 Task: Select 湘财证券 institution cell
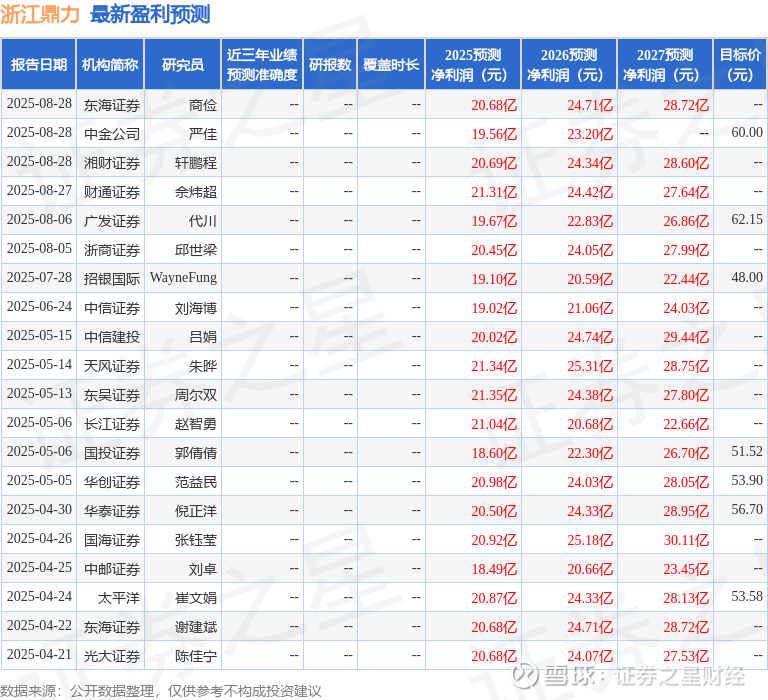[x=112, y=163]
